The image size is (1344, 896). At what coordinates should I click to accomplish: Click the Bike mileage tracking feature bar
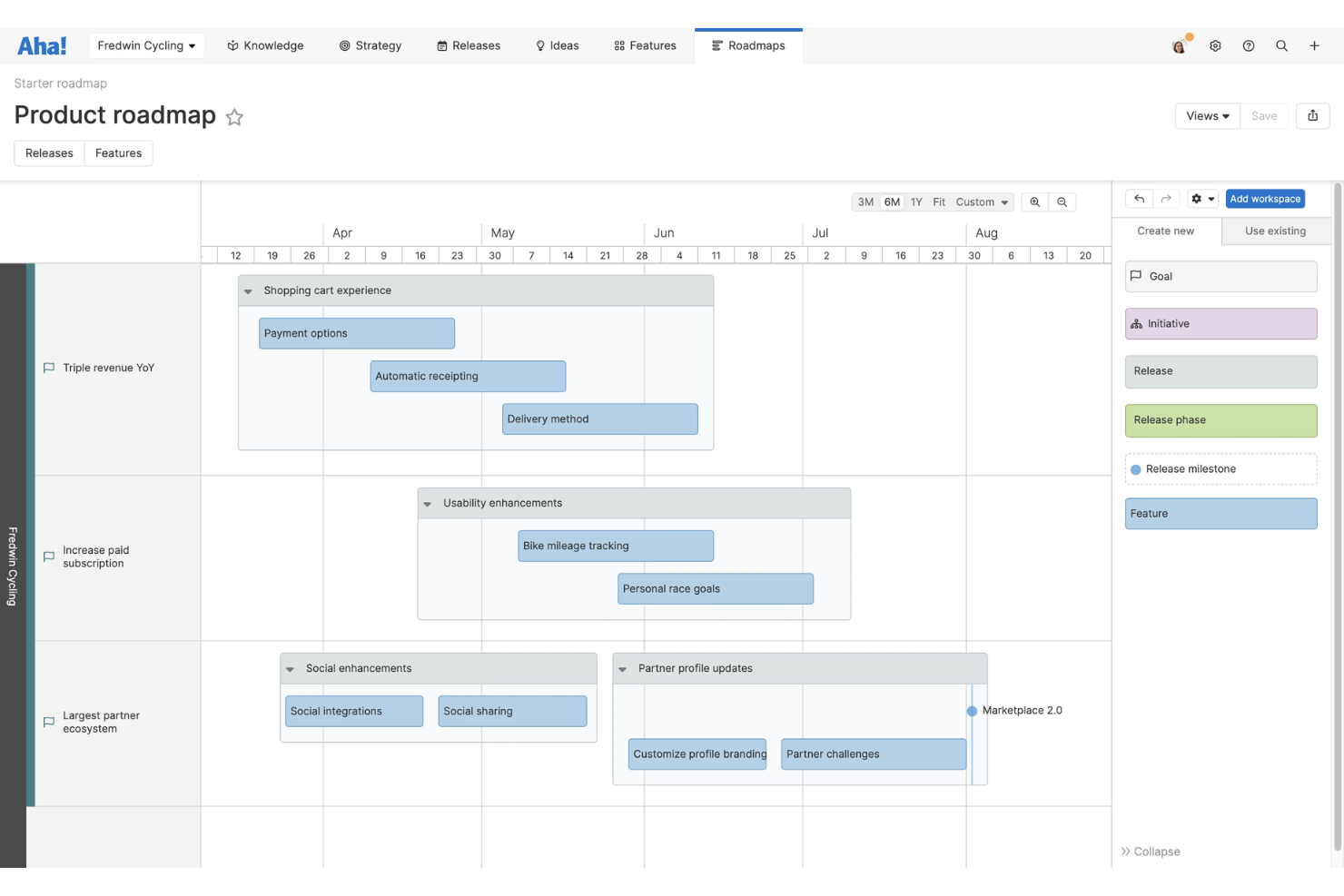(x=616, y=546)
